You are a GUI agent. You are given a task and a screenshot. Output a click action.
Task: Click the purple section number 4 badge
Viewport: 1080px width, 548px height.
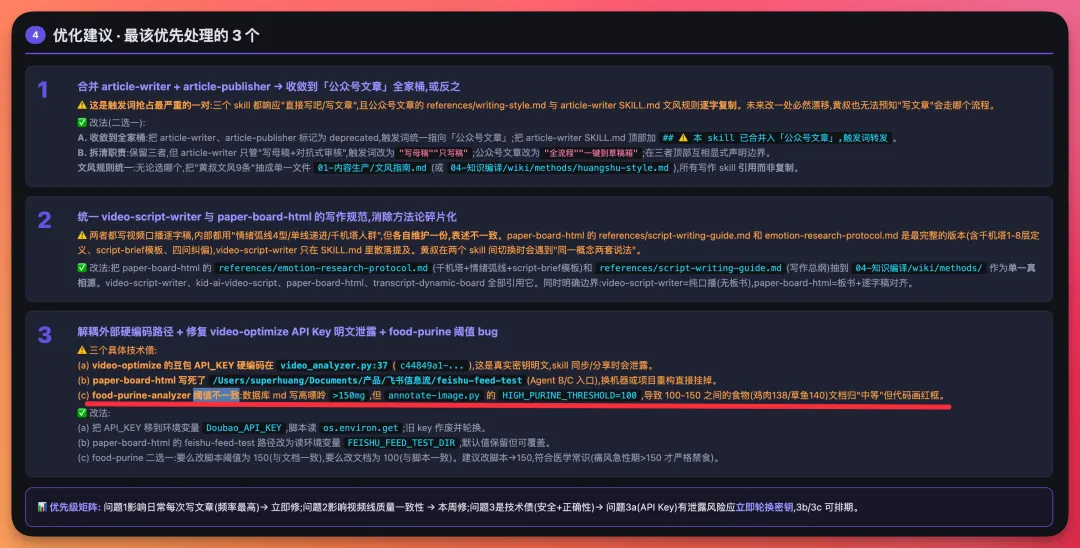click(35, 34)
